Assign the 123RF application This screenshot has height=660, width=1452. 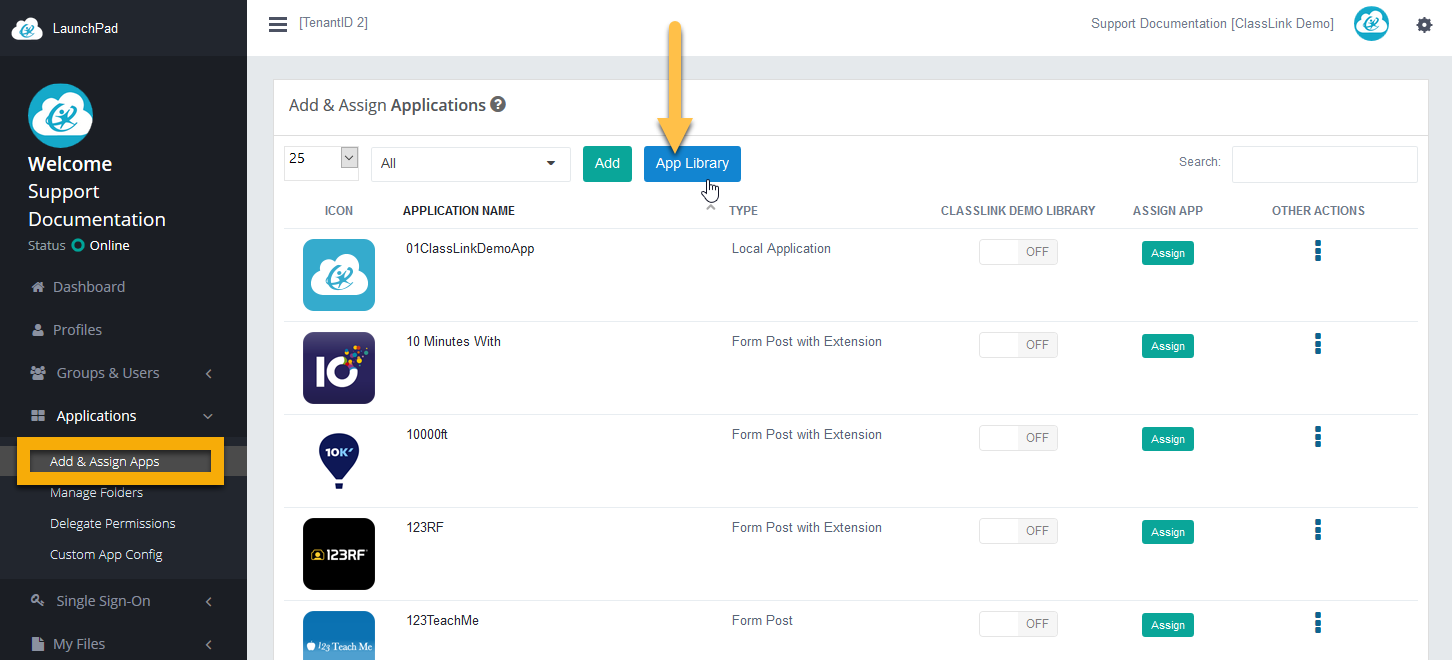(x=1167, y=531)
